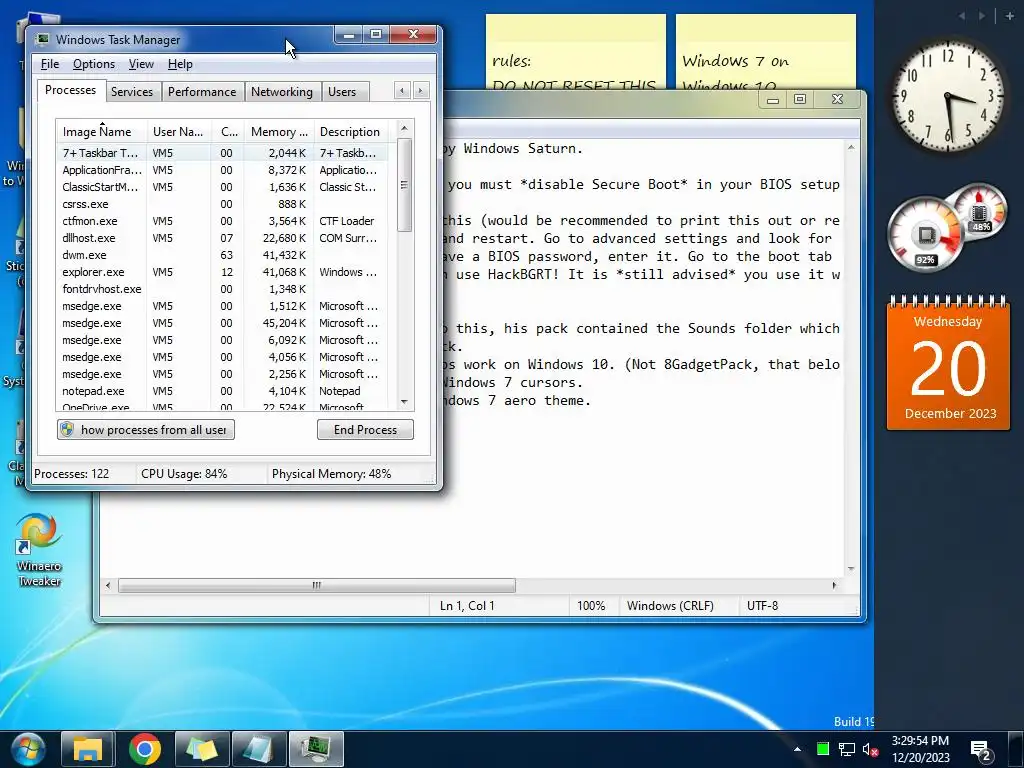The height and width of the screenshot is (768, 1024).
Task: Sort by Description column header
Action: 351,132
